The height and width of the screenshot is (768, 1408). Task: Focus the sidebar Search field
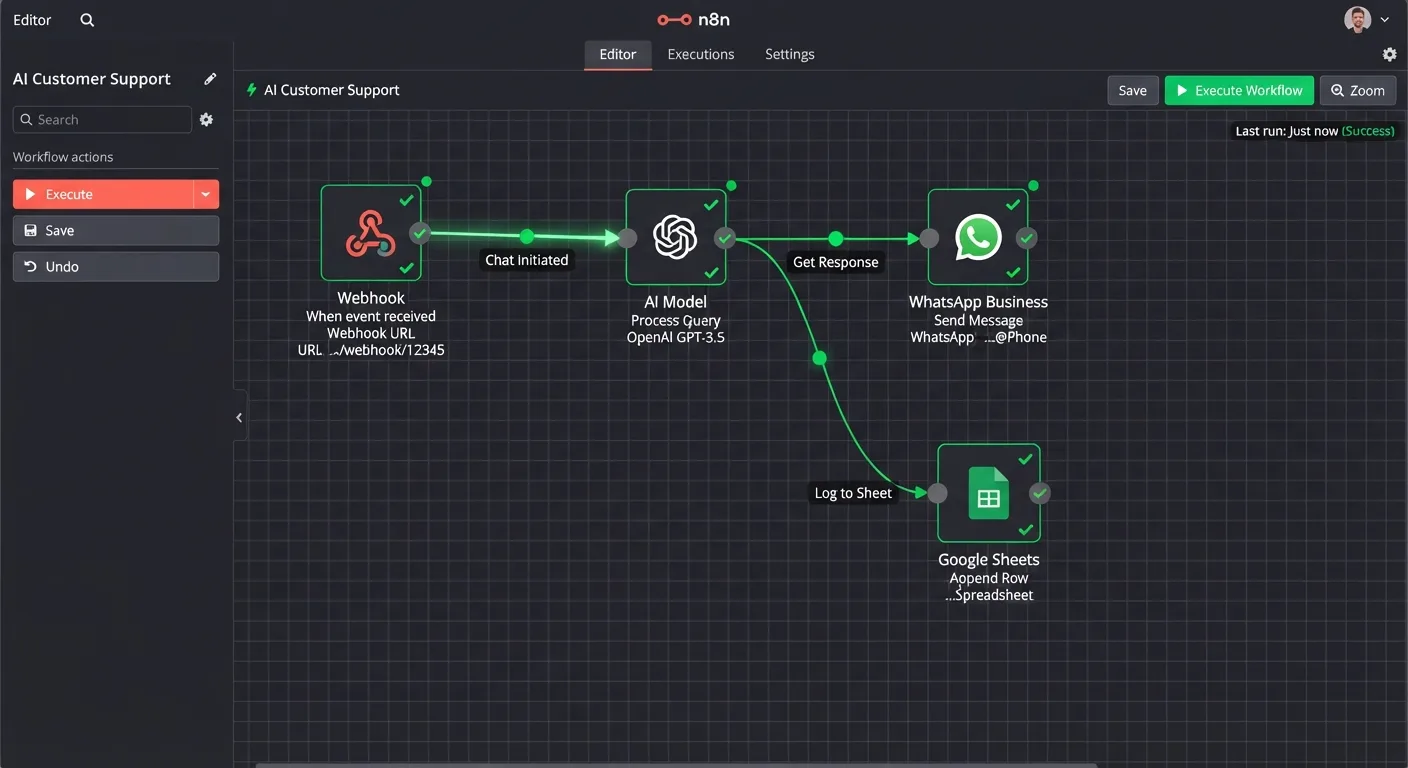tap(102, 119)
